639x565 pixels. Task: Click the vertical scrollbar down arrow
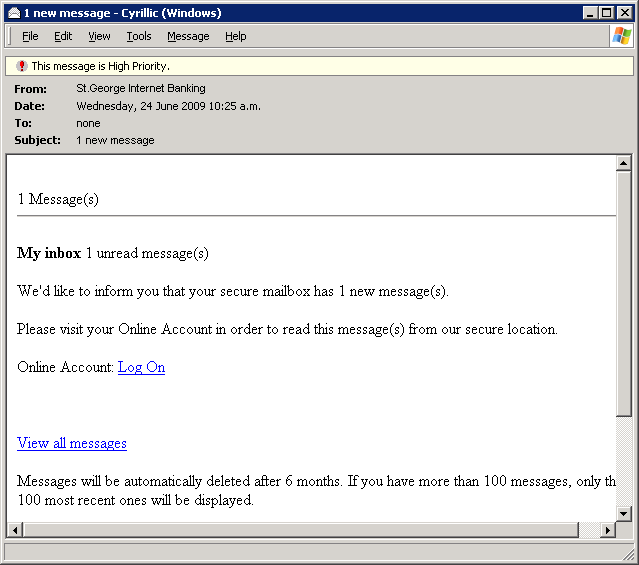623,514
